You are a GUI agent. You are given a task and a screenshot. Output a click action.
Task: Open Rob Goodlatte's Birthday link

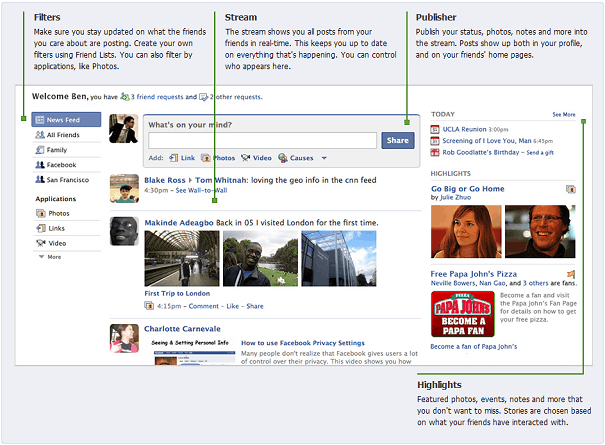tap(481, 152)
